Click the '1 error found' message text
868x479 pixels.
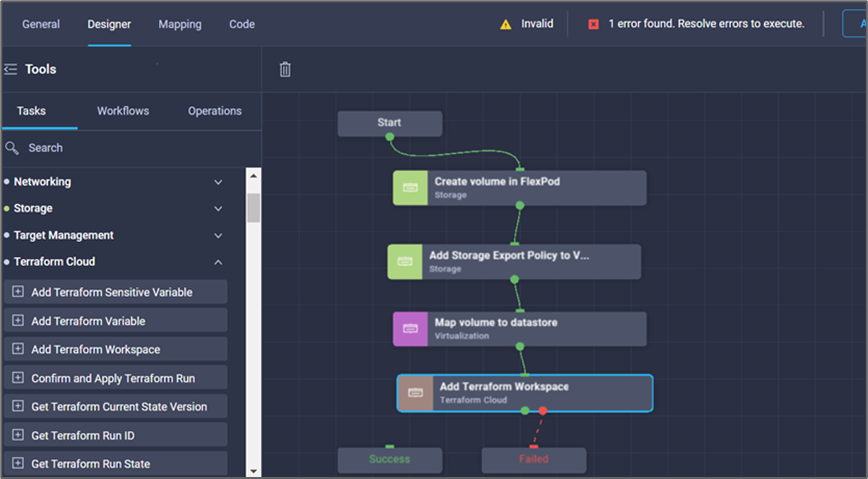click(706, 24)
